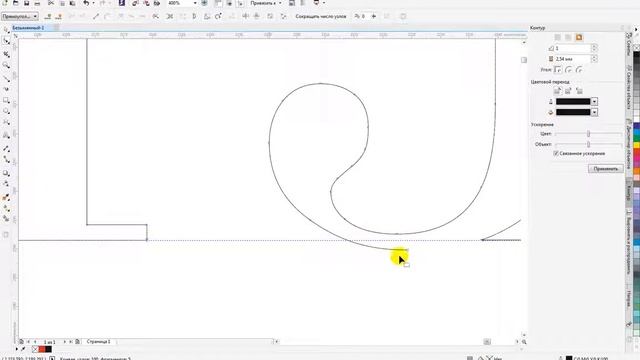Choose the beveled corner option

point(579,70)
